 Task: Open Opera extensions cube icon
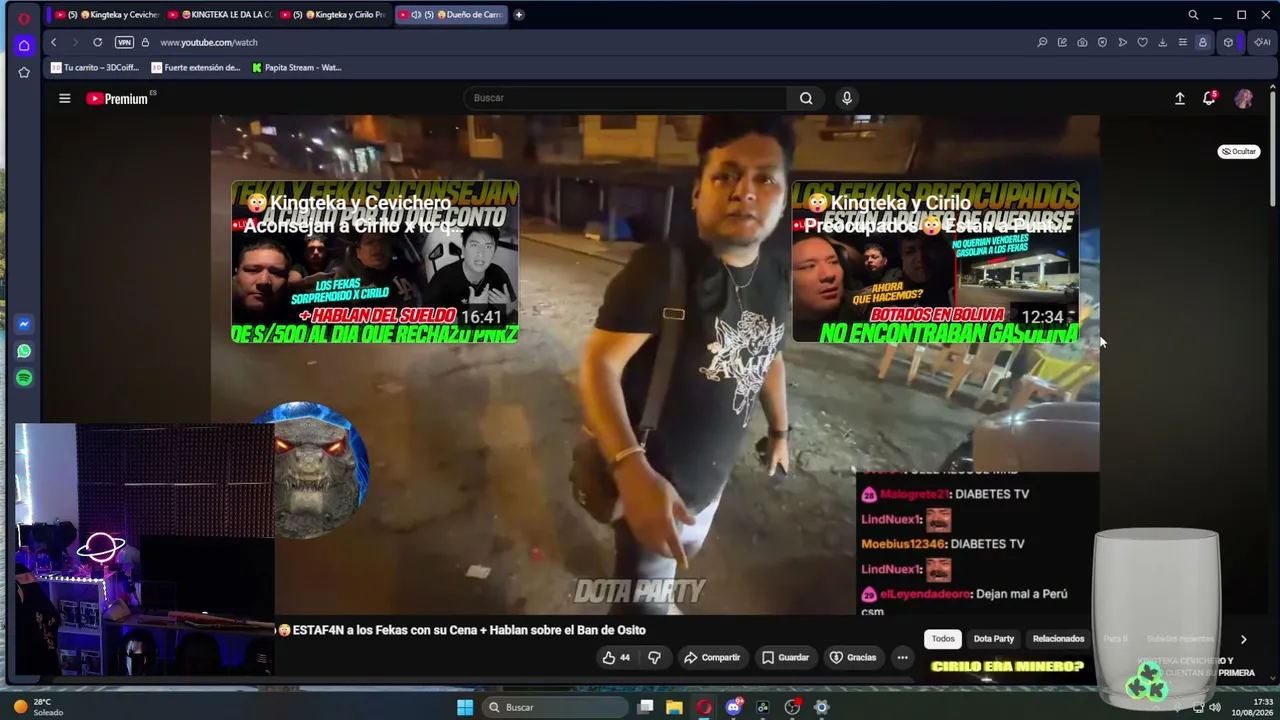(x=1228, y=42)
